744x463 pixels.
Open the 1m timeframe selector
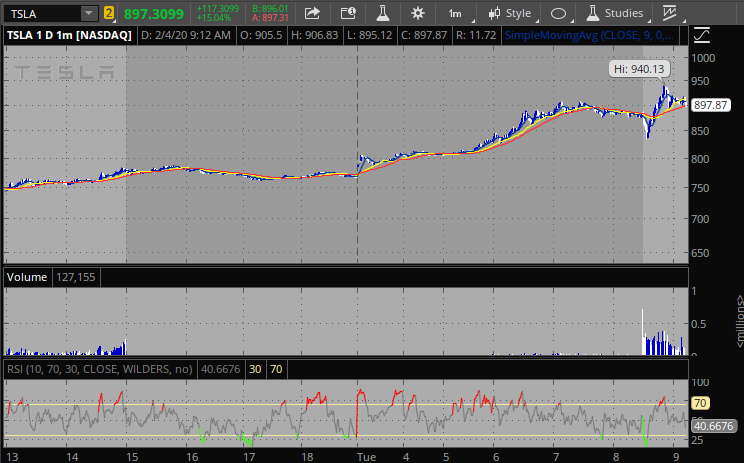456,14
